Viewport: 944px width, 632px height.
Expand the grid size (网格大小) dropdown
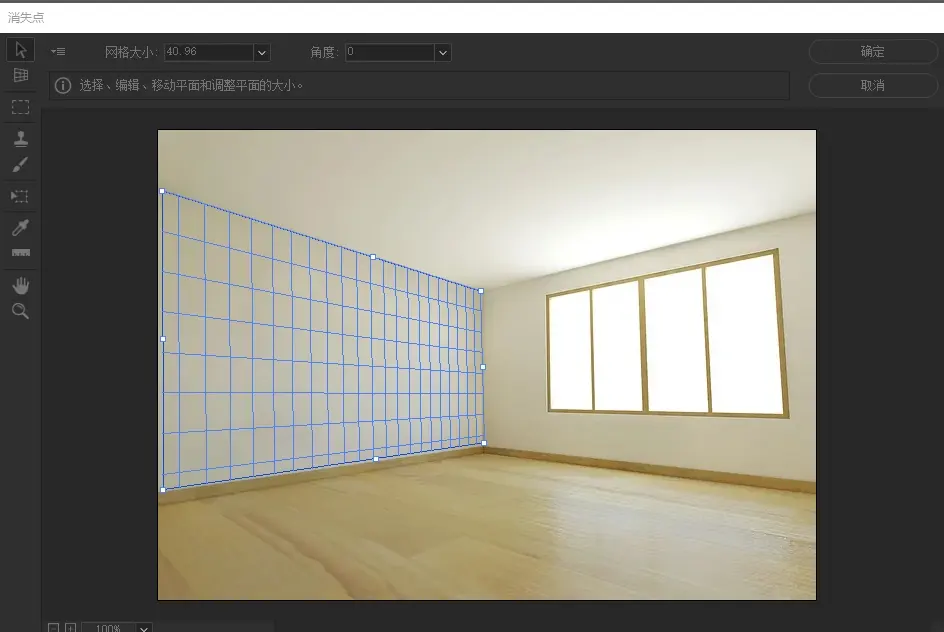pos(262,52)
